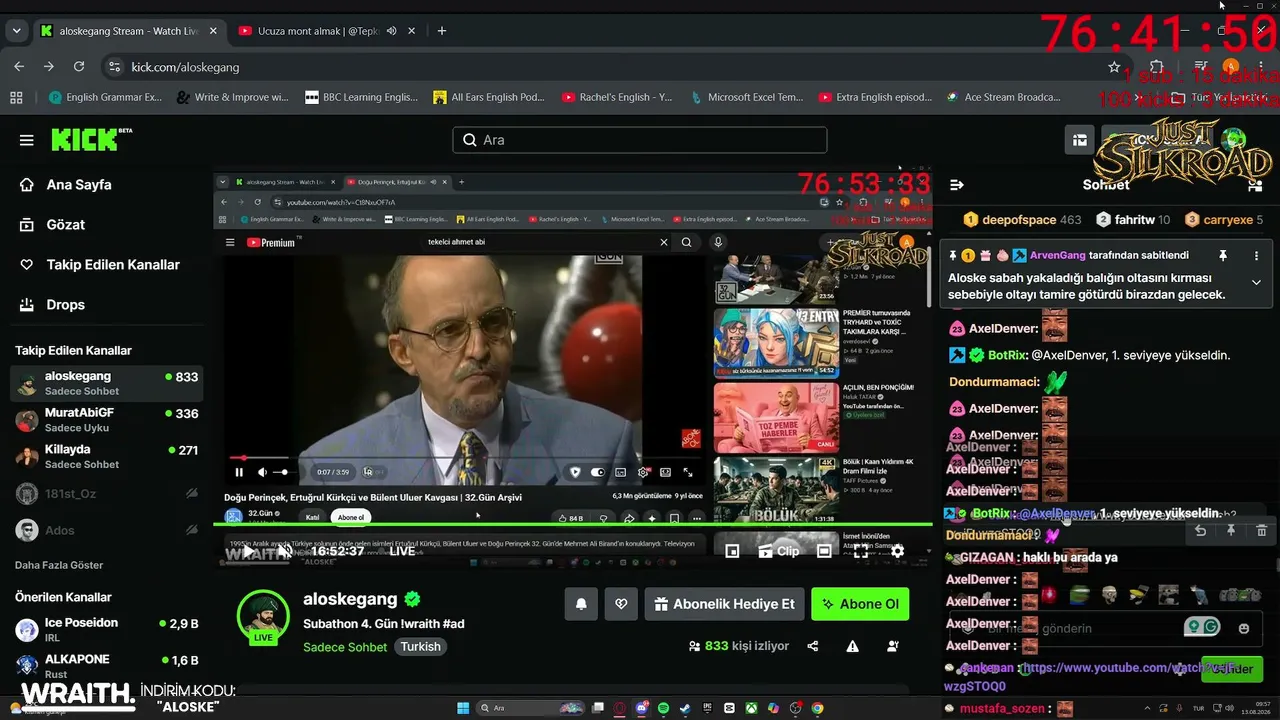Toggle theater mode on Kick player

pyautogui.click(x=824, y=551)
